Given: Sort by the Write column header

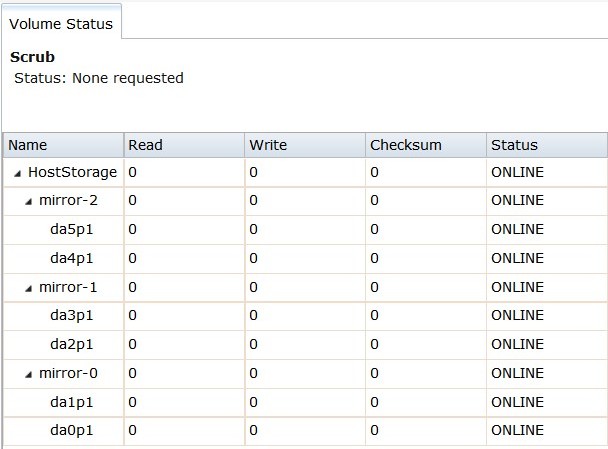Looking at the screenshot, I should pyautogui.click(x=305, y=145).
